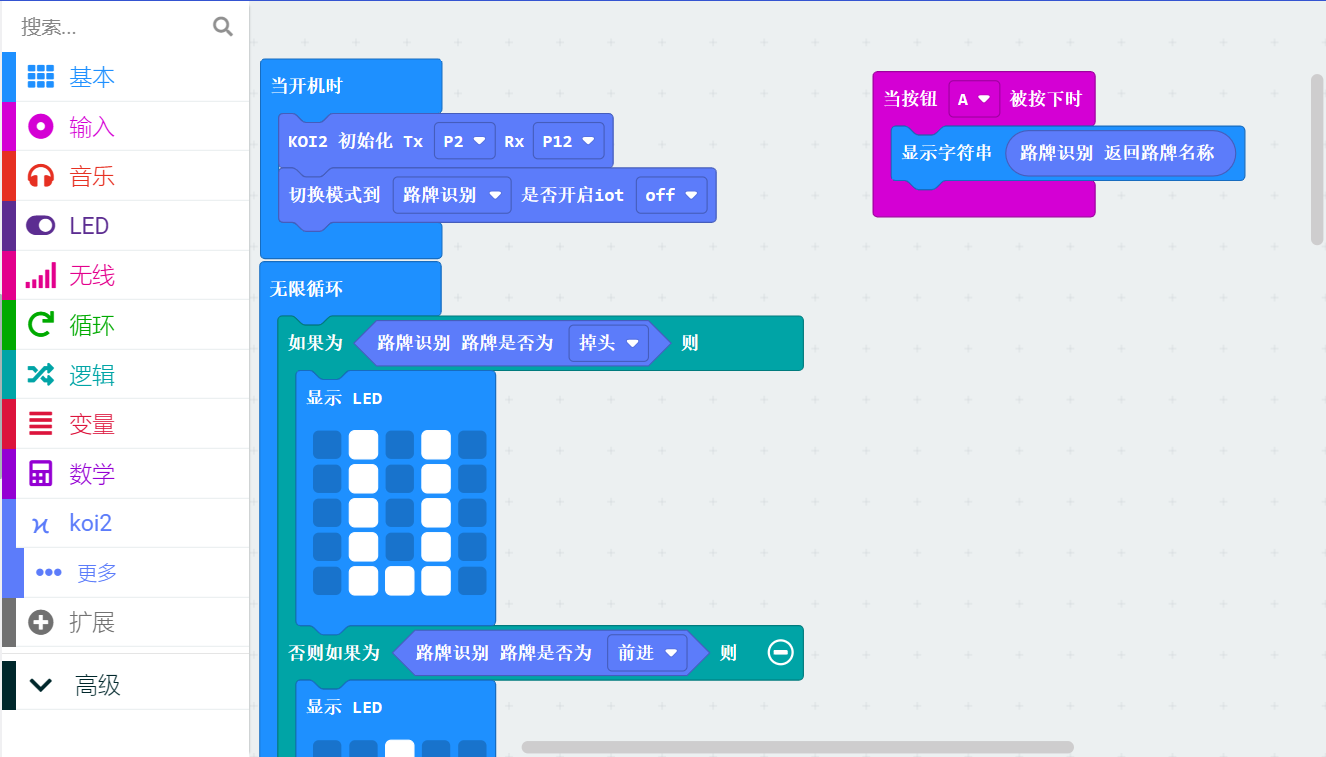
Task: Toggle row 1 column 1 LED in first 显示 LED grid
Action: [x=327, y=445]
